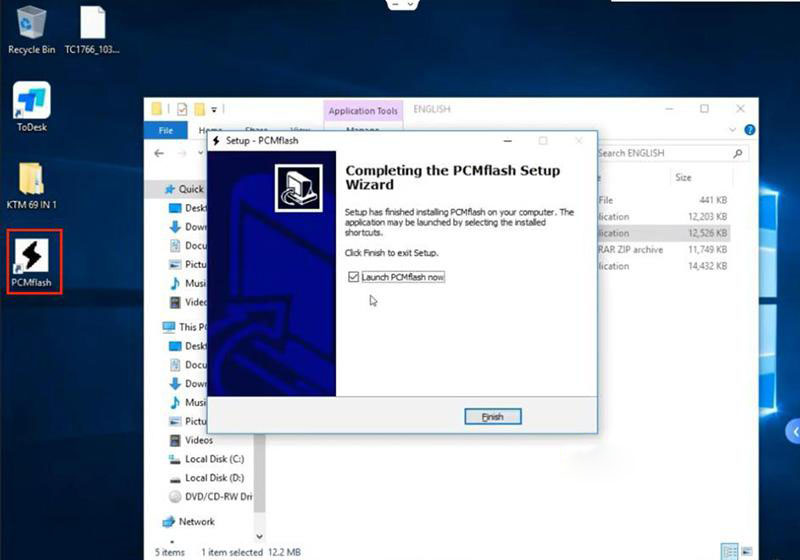The height and width of the screenshot is (560, 800).
Task: Select the KTM 69 IN 1 folder
Action: (x=31, y=186)
